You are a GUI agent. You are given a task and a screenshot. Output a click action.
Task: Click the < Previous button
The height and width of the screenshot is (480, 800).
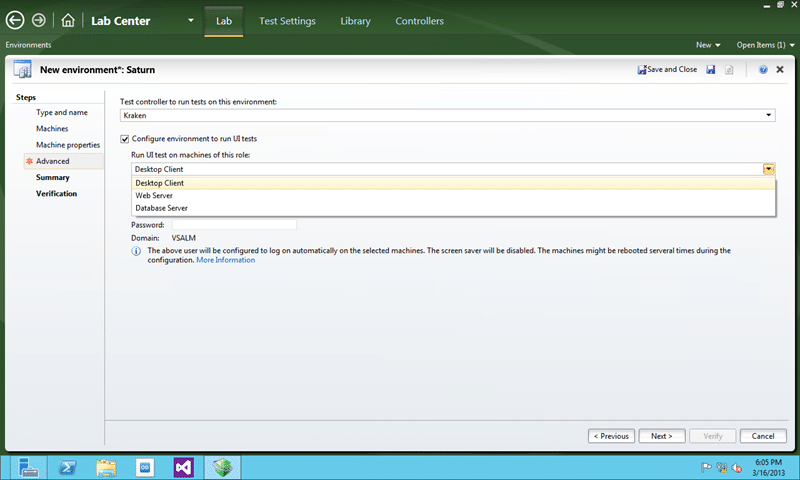pyautogui.click(x=611, y=436)
